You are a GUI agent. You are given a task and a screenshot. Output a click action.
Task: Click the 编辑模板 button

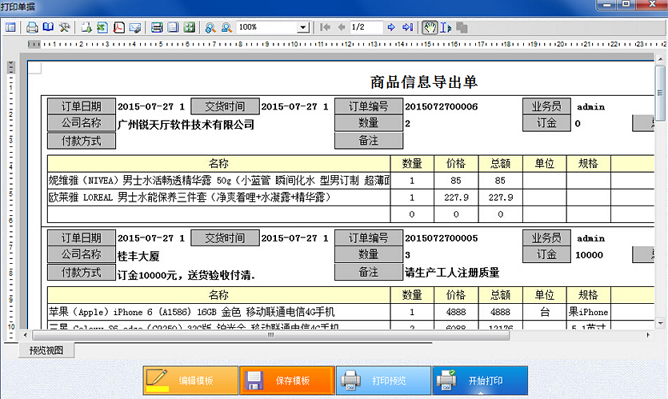click(x=190, y=380)
